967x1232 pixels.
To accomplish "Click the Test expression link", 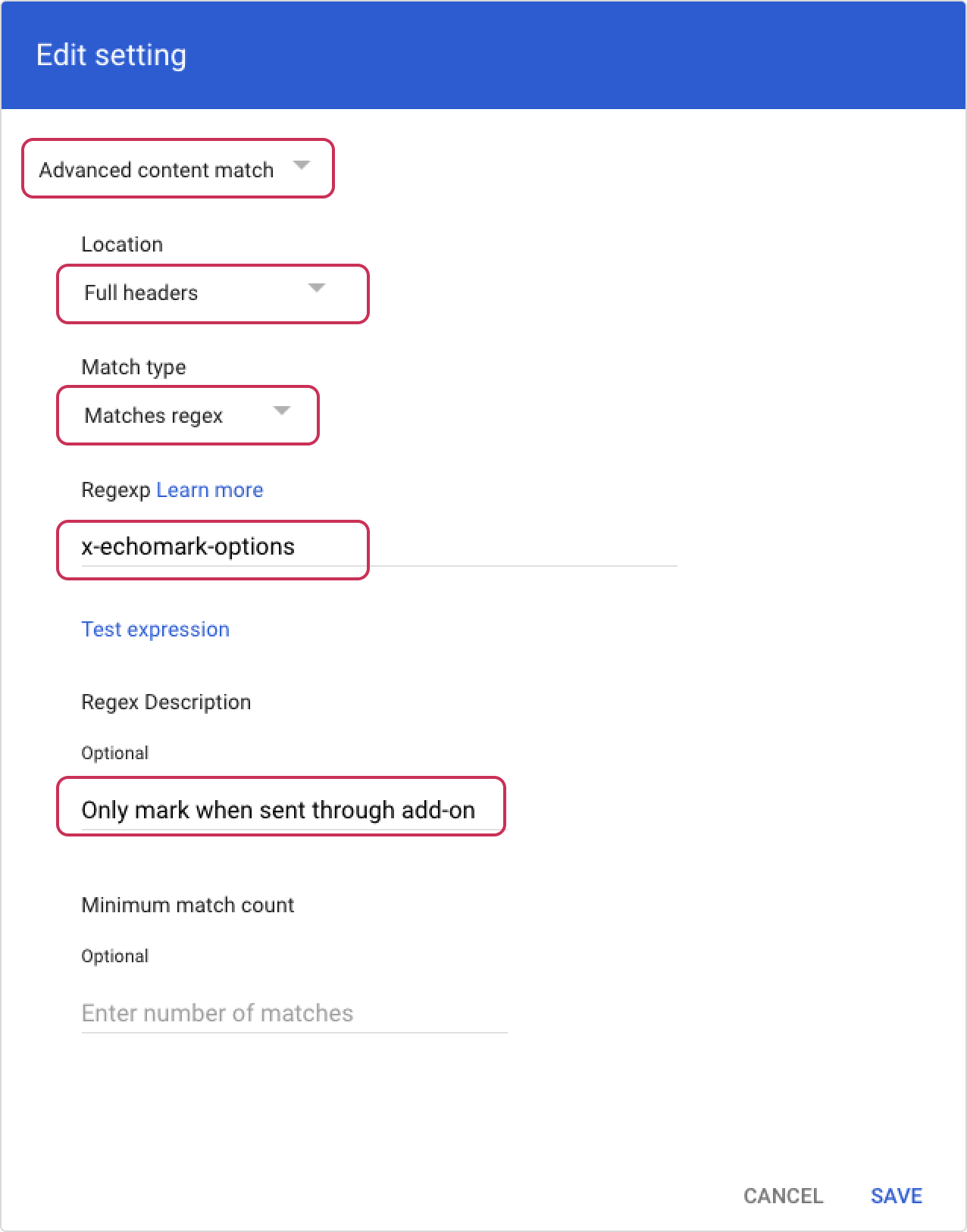I will tap(155, 629).
